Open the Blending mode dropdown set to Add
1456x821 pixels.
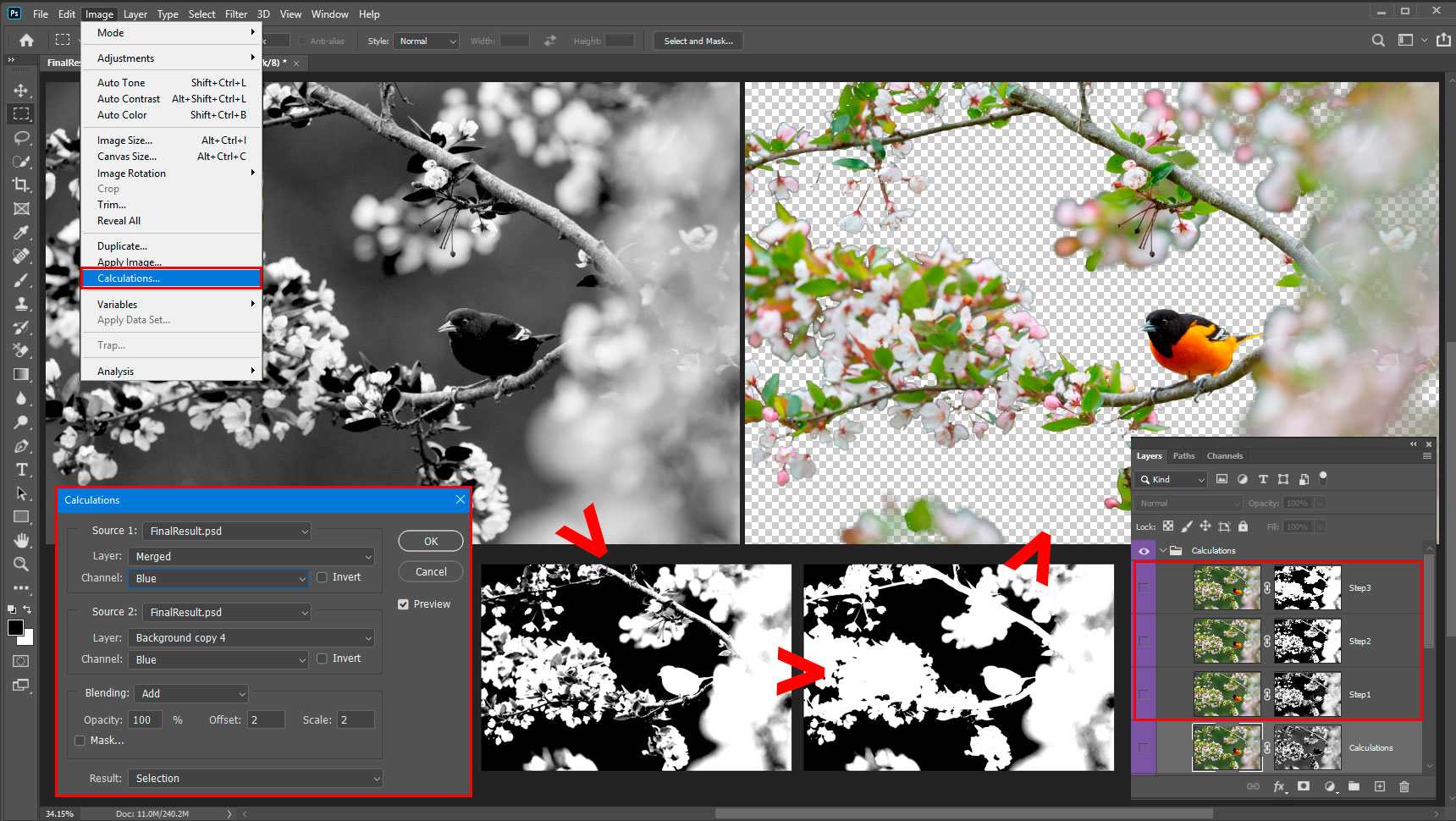pos(191,693)
